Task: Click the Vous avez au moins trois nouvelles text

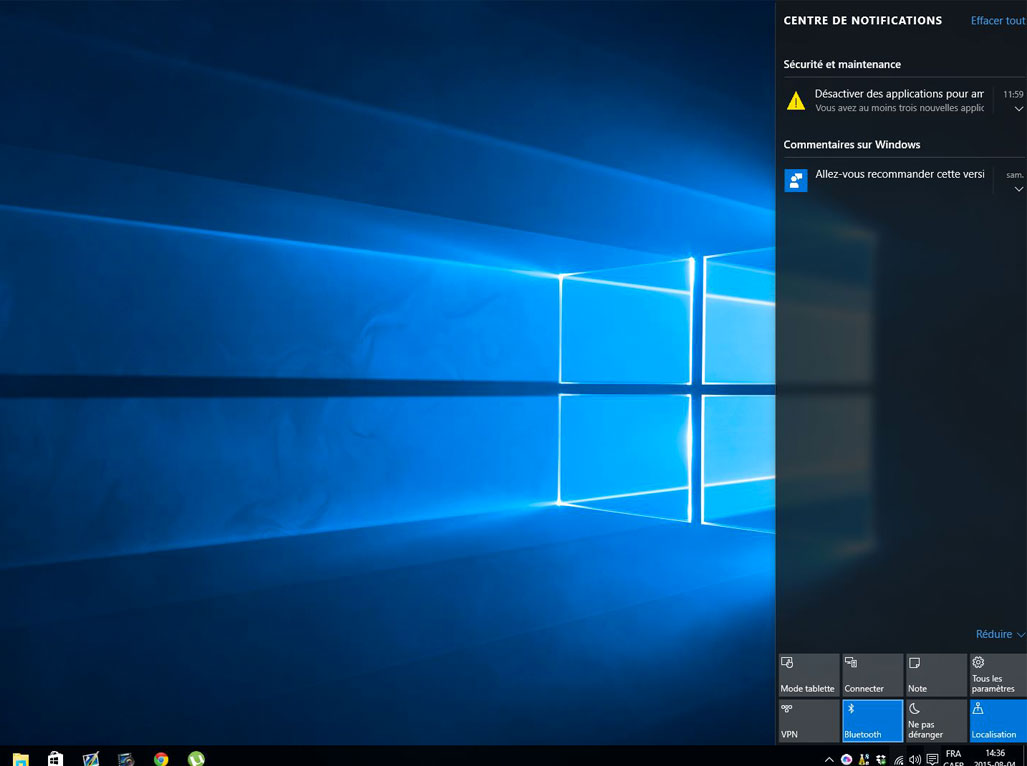Action: (x=899, y=108)
